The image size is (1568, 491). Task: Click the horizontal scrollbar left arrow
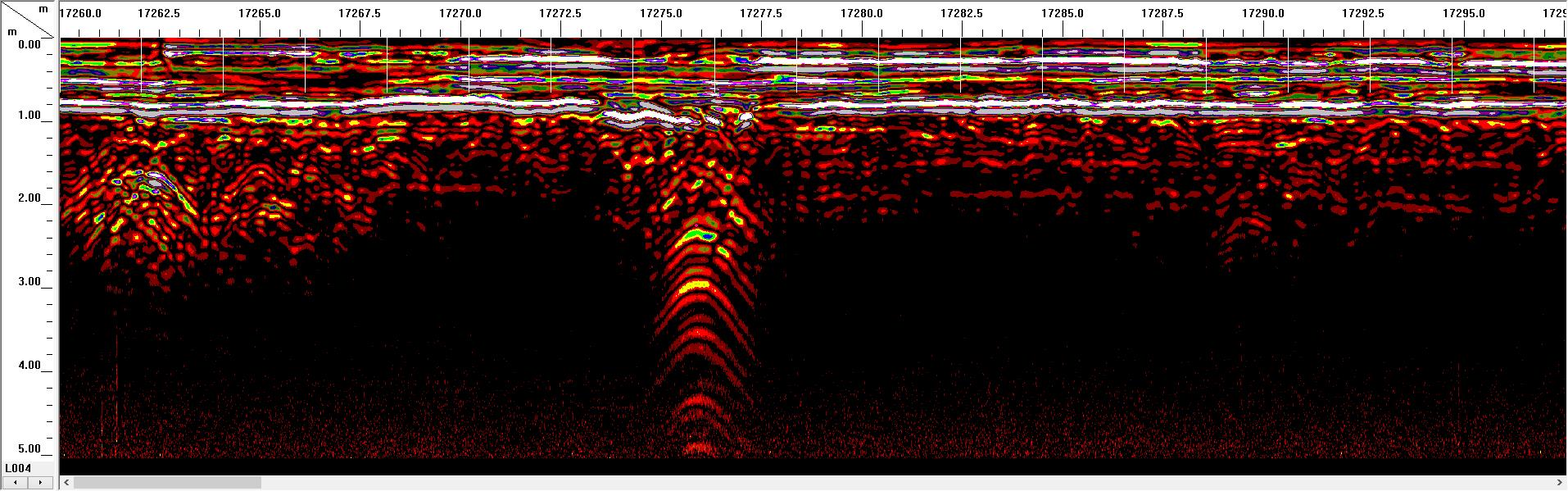[x=66, y=483]
